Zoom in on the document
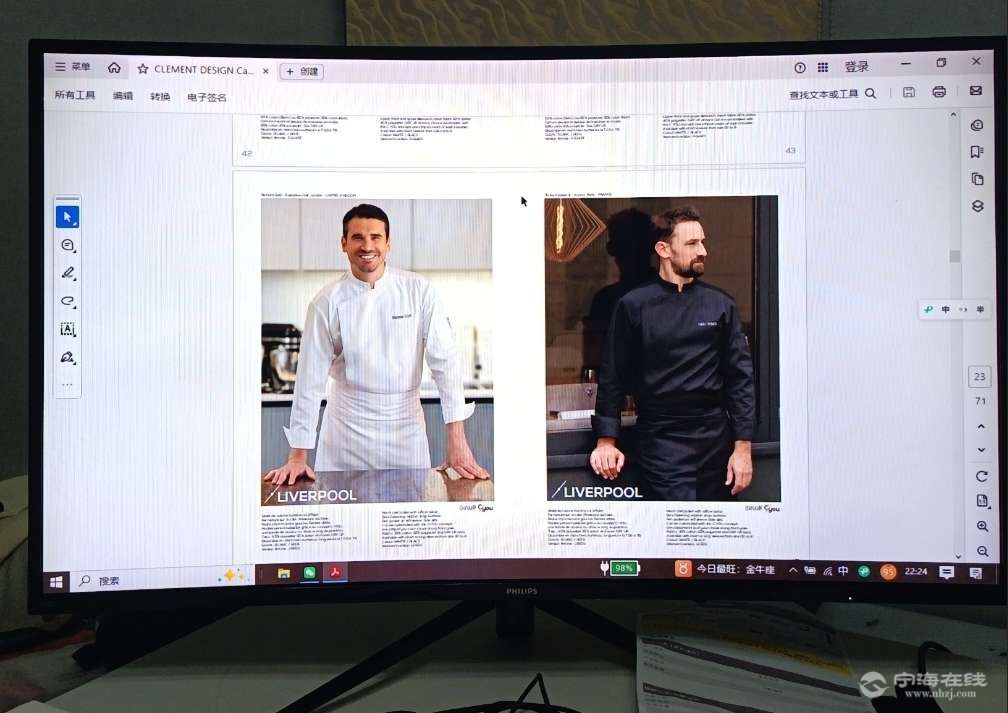Screen dimensions: 1008x713 point(983,527)
